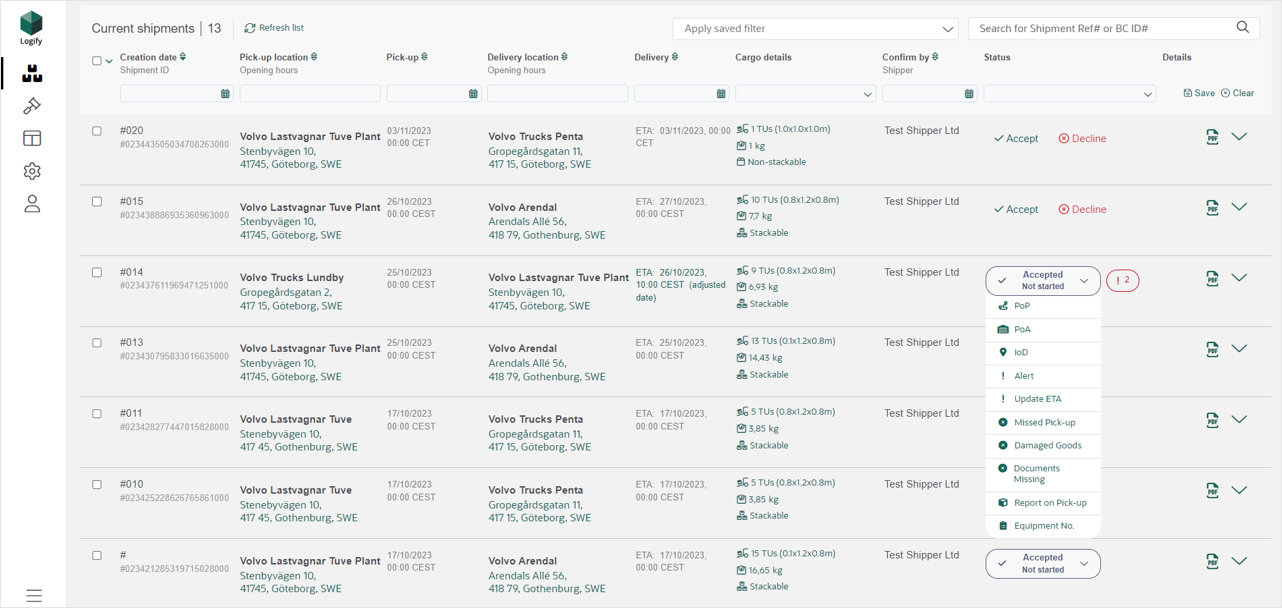The height and width of the screenshot is (608, 1282).
Task: Download PDF for shipment #015
Action: pos(1212,208)
